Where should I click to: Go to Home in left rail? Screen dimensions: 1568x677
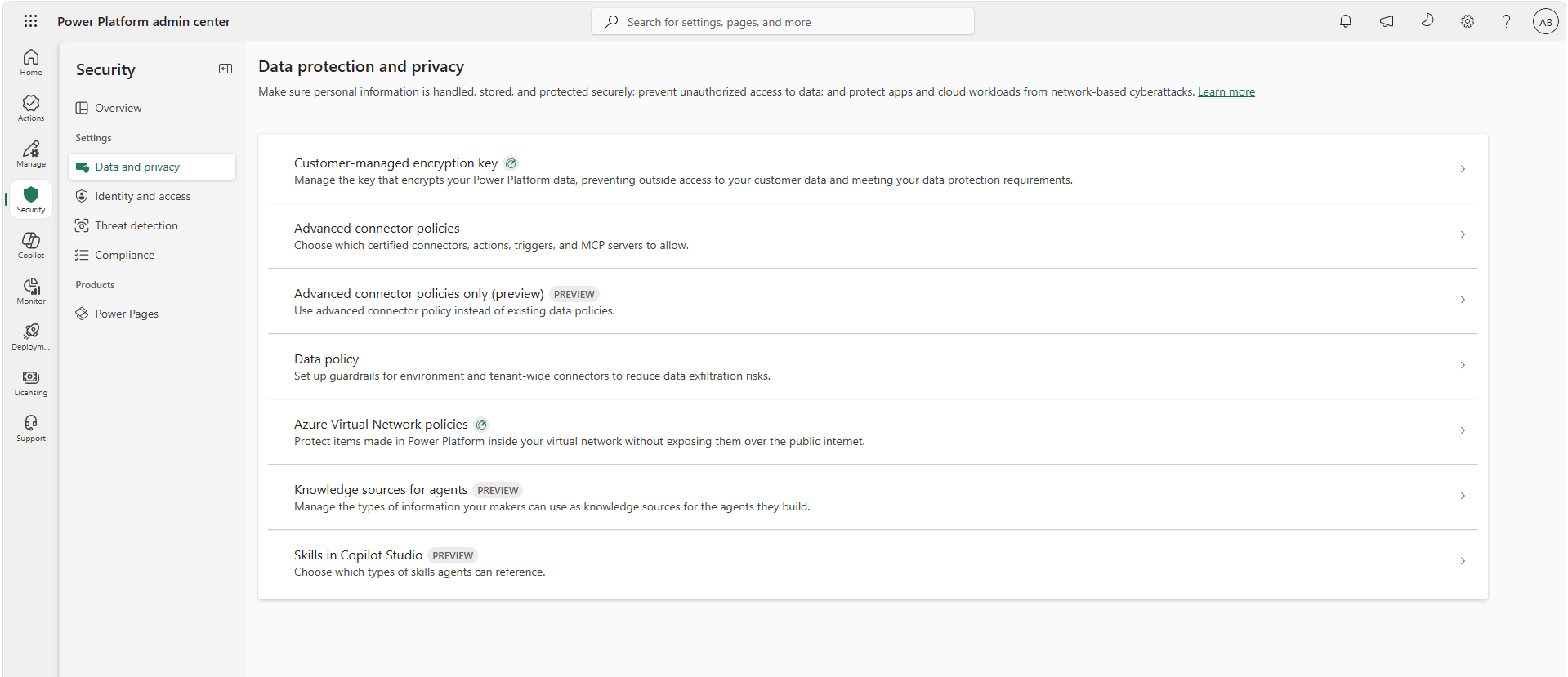coord(31,62)
